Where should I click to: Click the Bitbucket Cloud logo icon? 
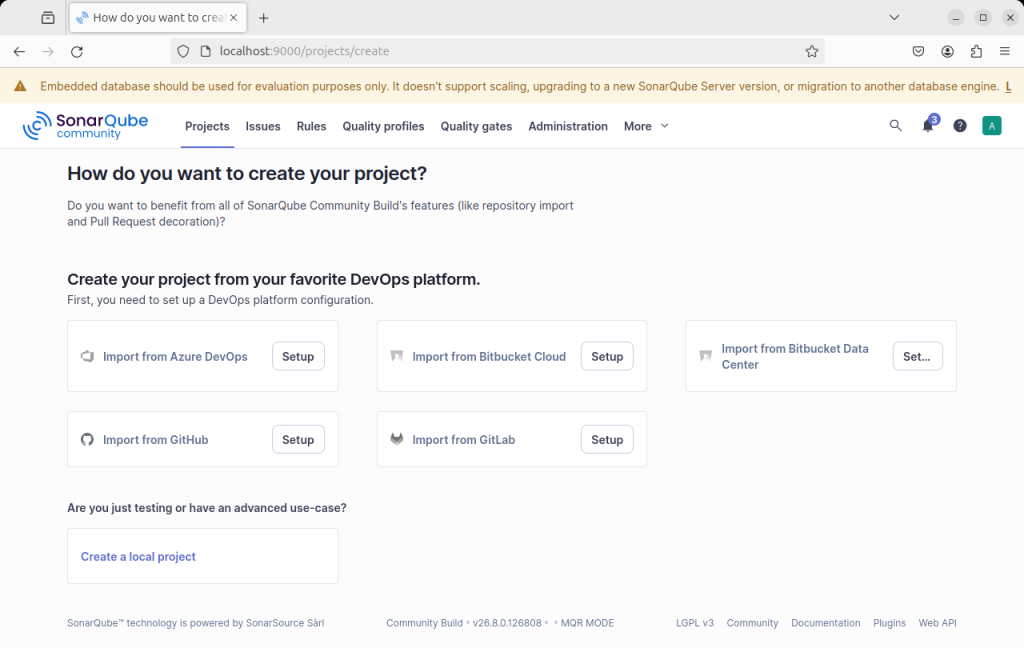pyautogui.click(x=396, y=356)
